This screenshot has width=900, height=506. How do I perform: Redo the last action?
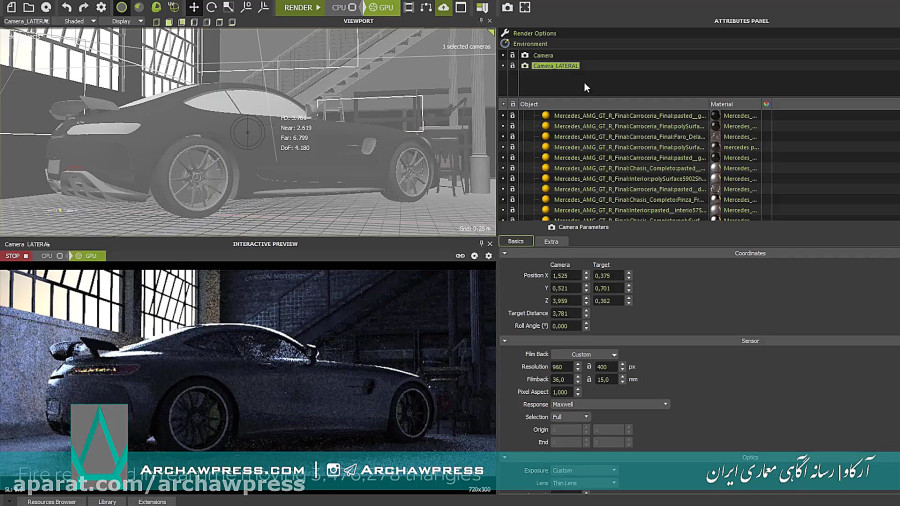[84, 7]
